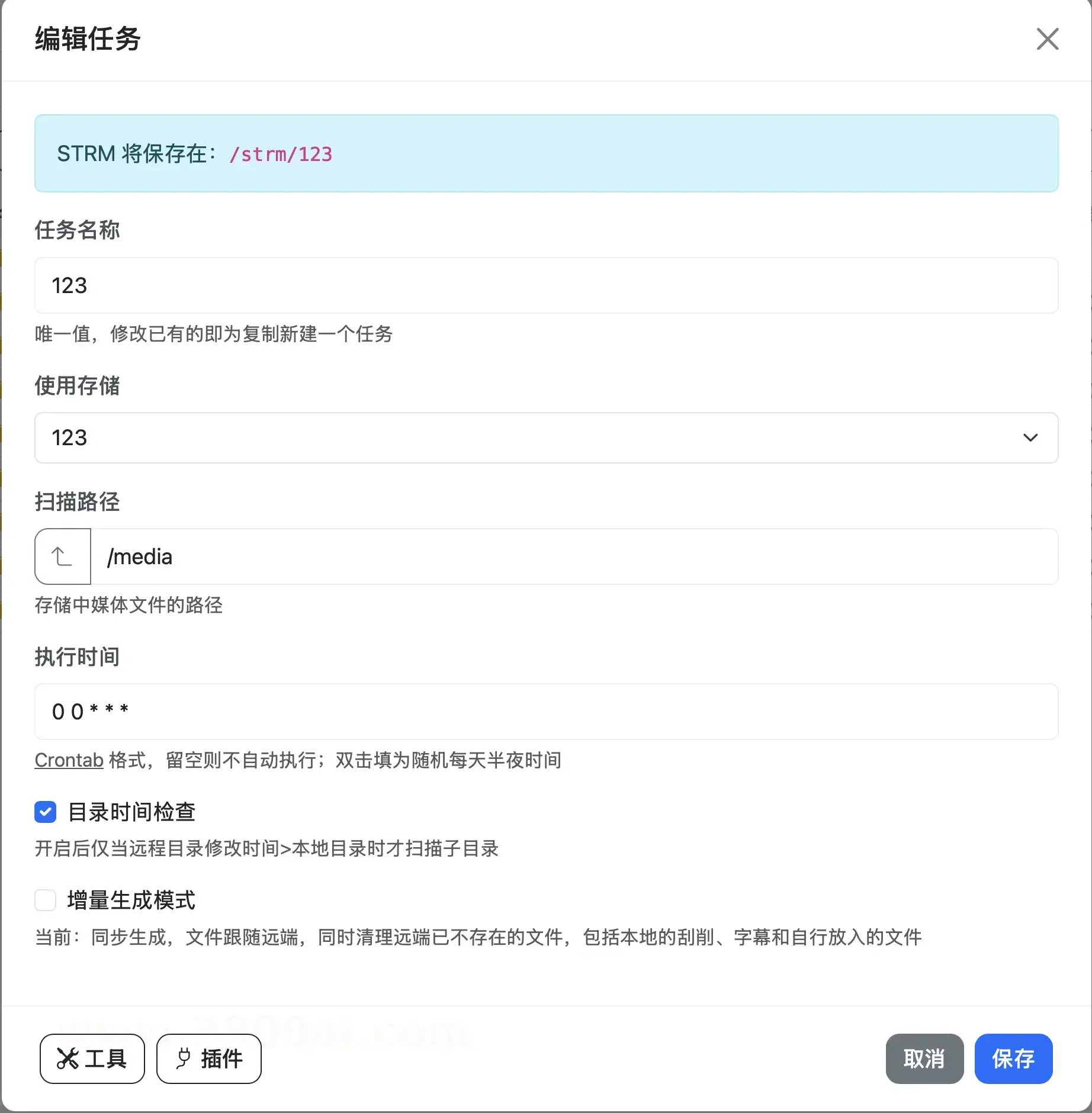Viewport: 1092px width, 1113px height.
Task: Open the 使用存储 dropdown showing 123
Action: (533, 438)
